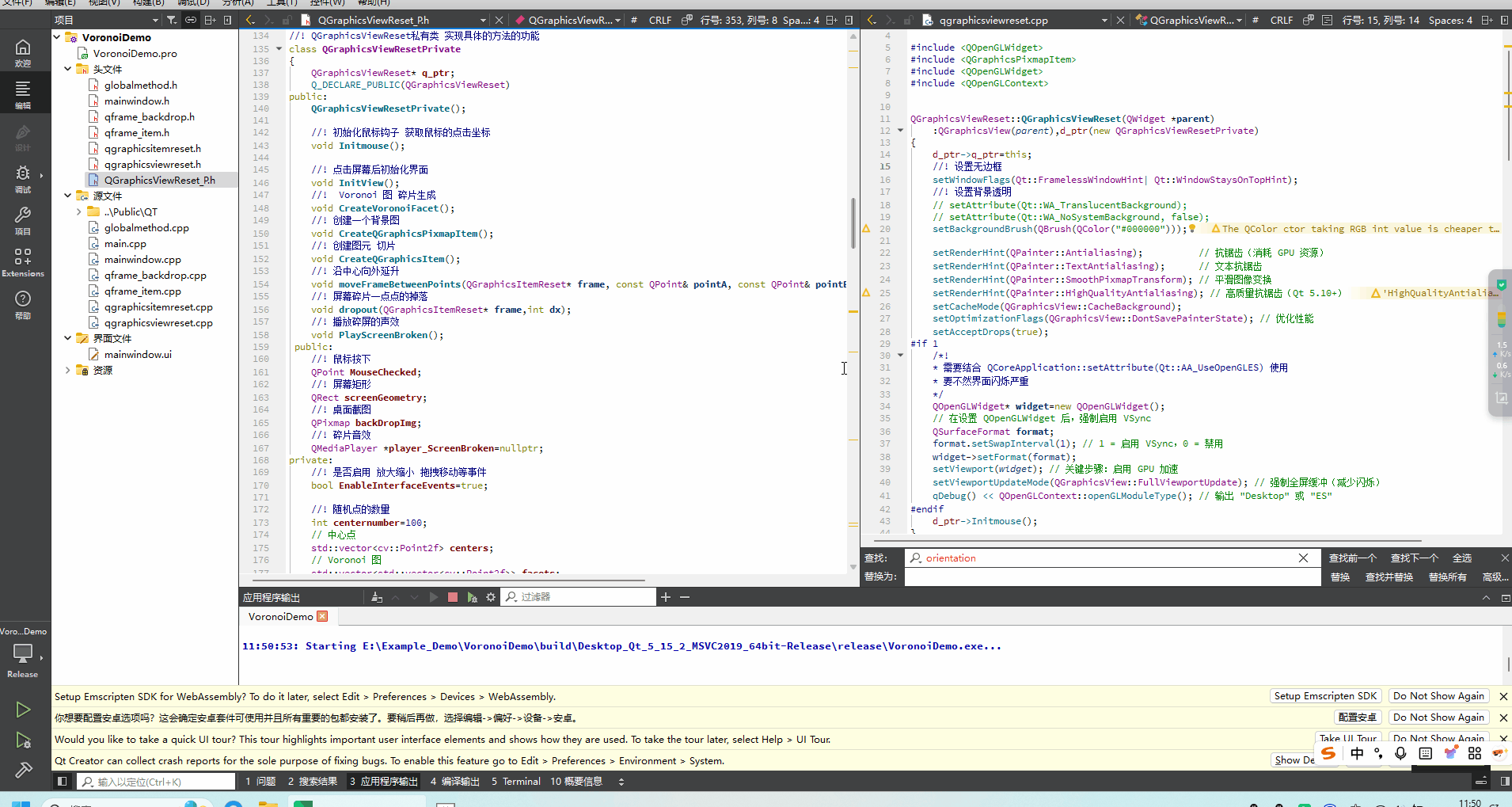
Task: Open application output settings gear
Action: click(491, 597)
